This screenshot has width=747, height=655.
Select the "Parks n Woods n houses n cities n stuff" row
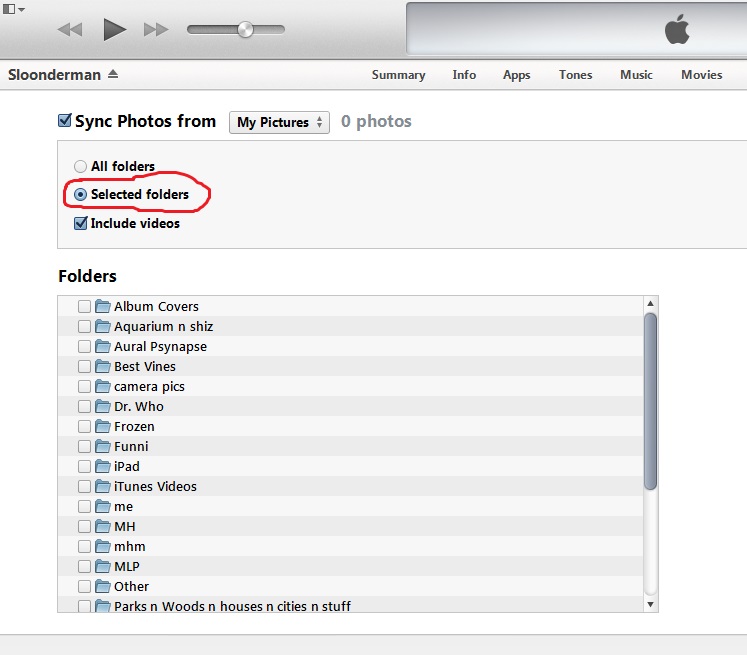(x=350, y=605)
